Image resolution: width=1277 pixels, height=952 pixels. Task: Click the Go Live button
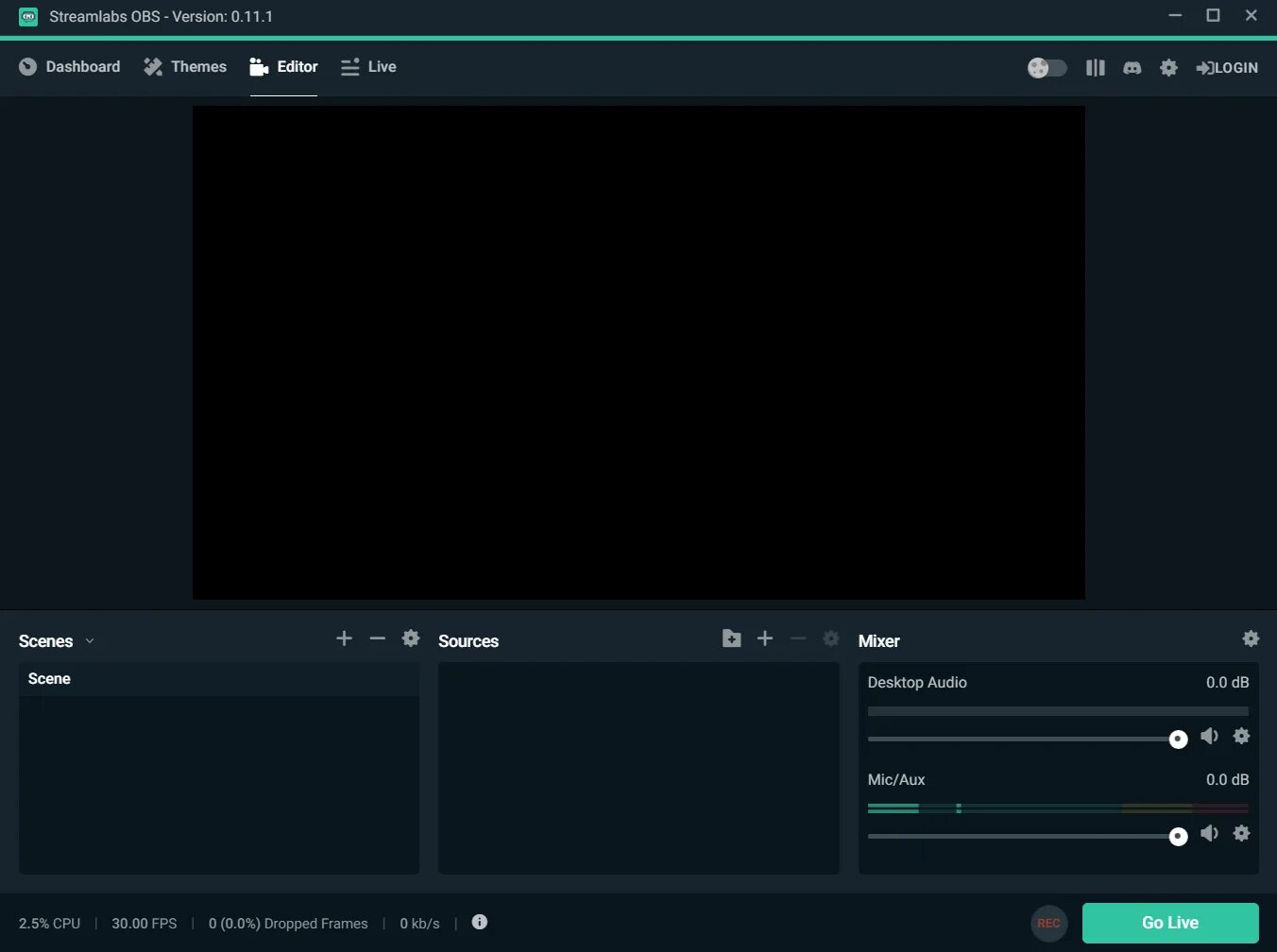tap(1170, 923)
